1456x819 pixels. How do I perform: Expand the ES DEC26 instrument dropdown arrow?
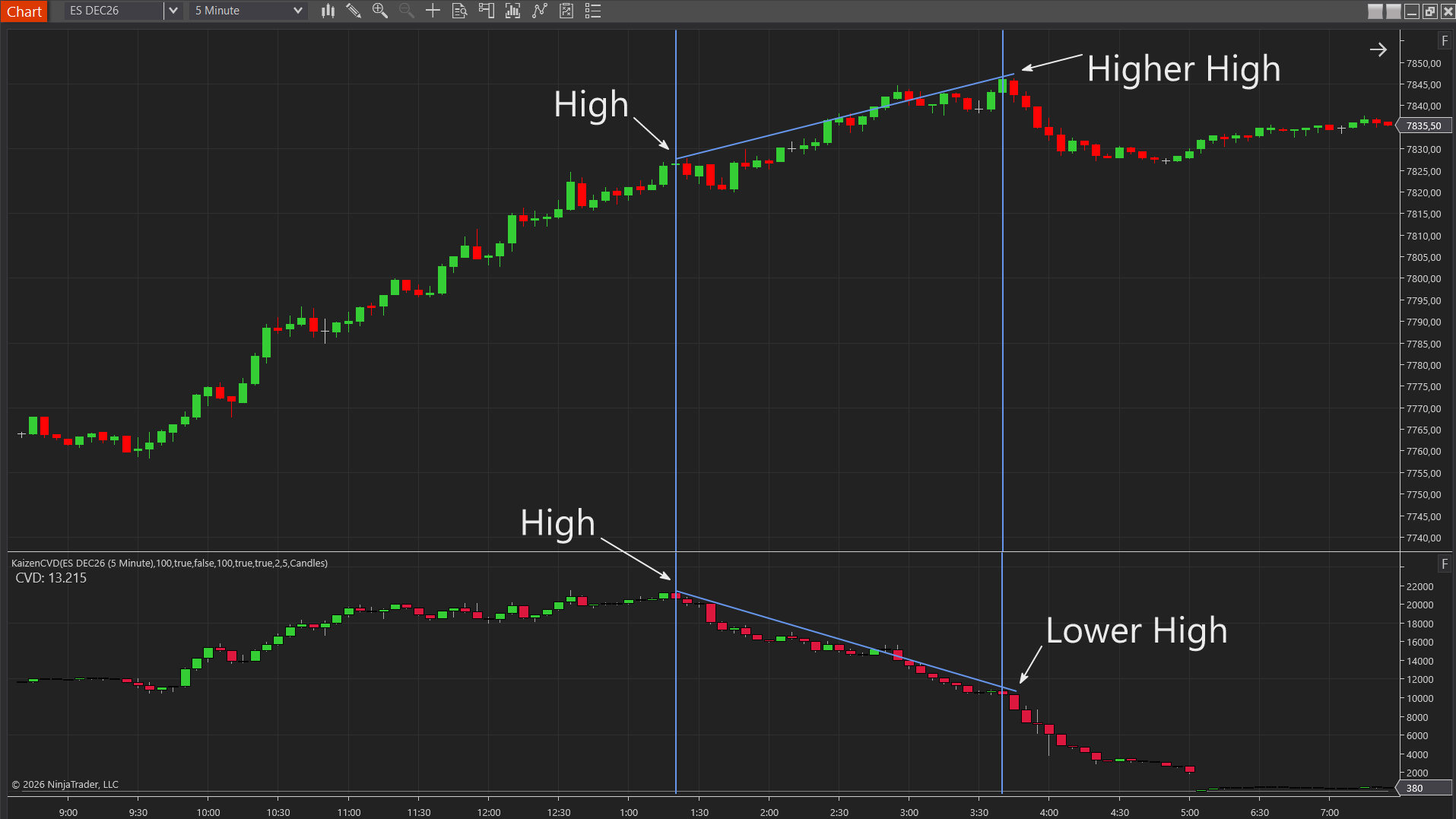point(173,11)
